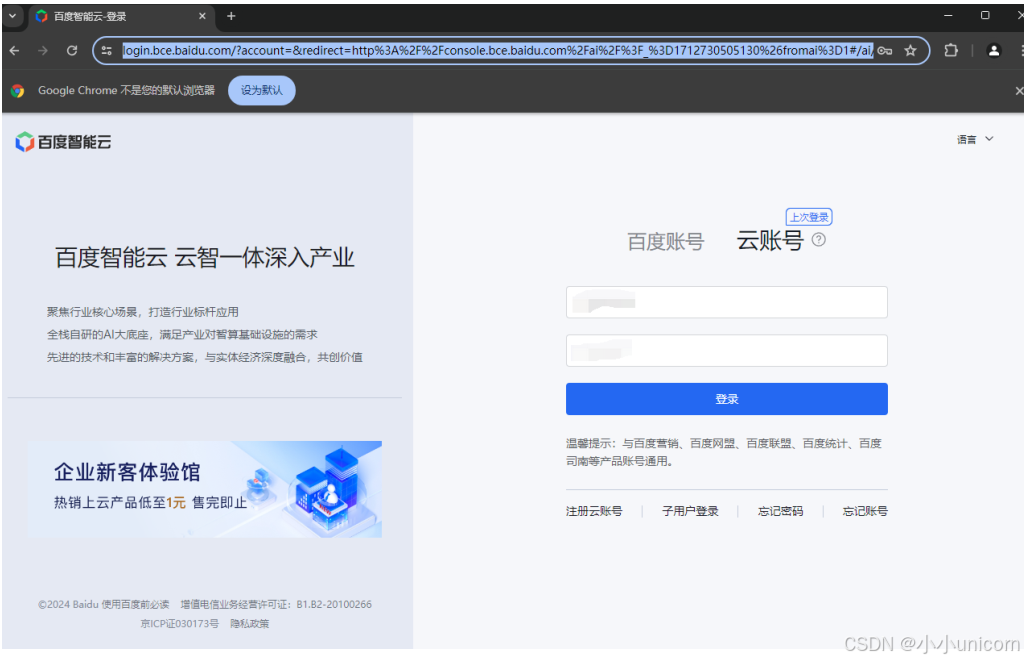Click the browser forward arrow
Image resolution: width=1024 pixels, height=662 pixels.
(x=43, y=50)
